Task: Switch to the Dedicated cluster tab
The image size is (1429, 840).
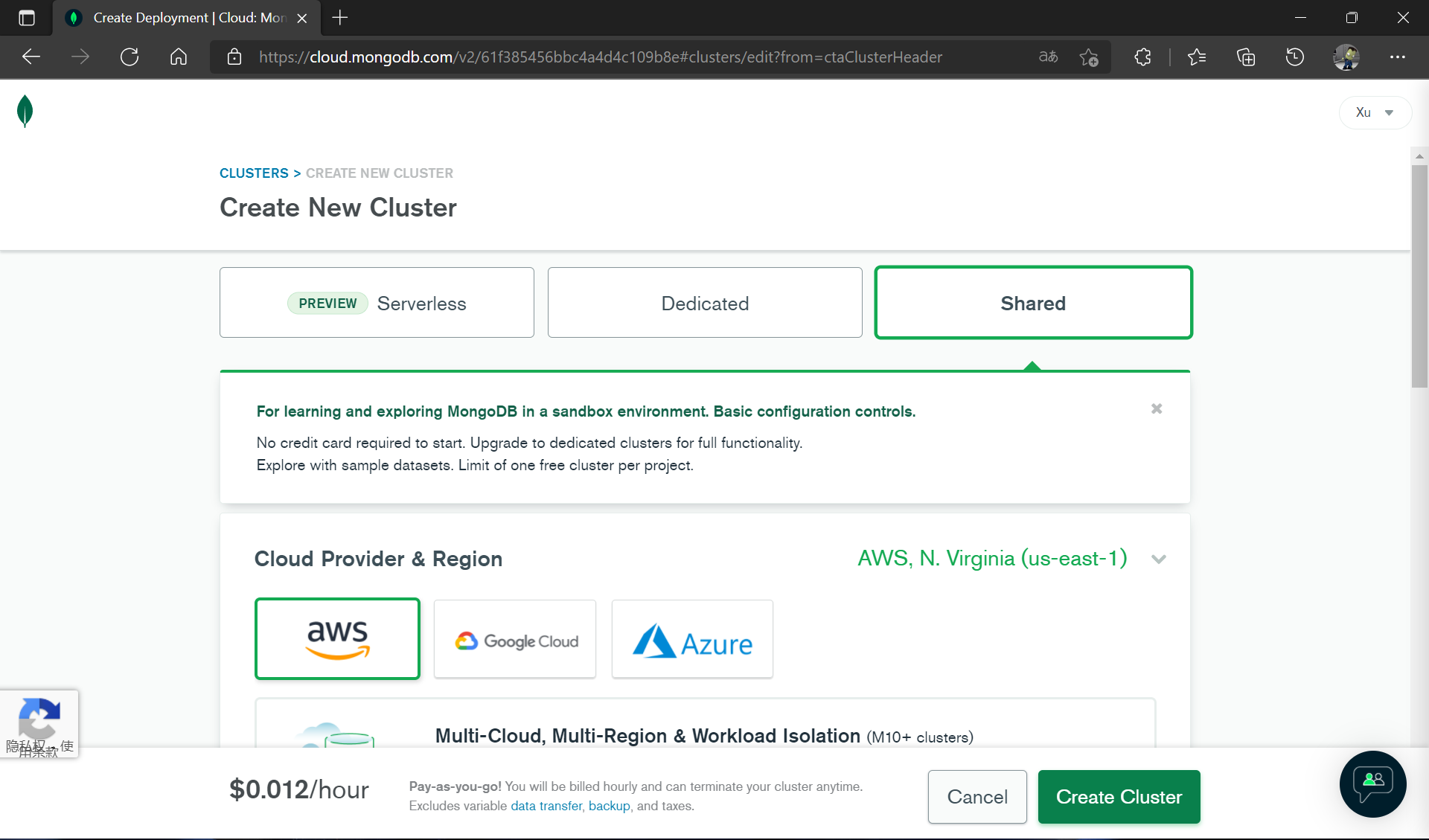Action: [x=705, y=303]
